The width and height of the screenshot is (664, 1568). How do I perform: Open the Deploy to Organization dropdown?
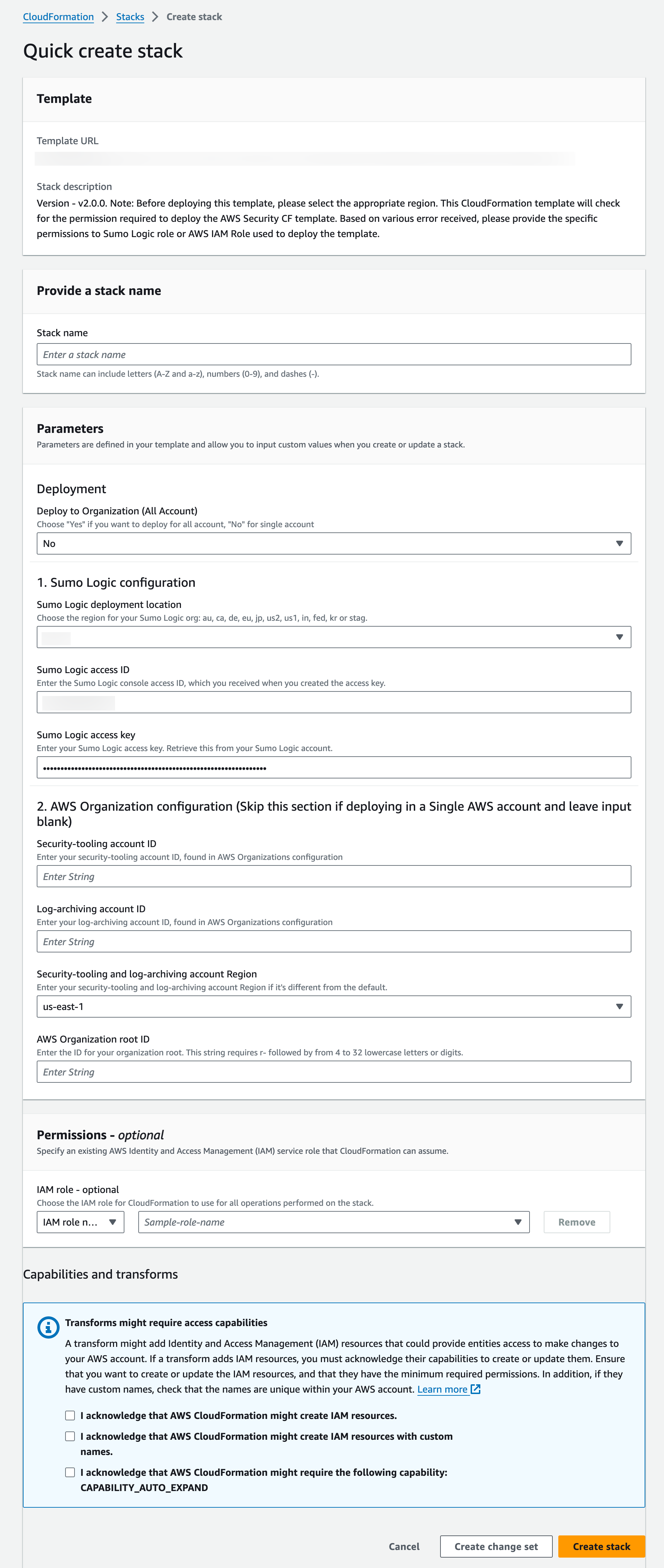coord(334,543)
